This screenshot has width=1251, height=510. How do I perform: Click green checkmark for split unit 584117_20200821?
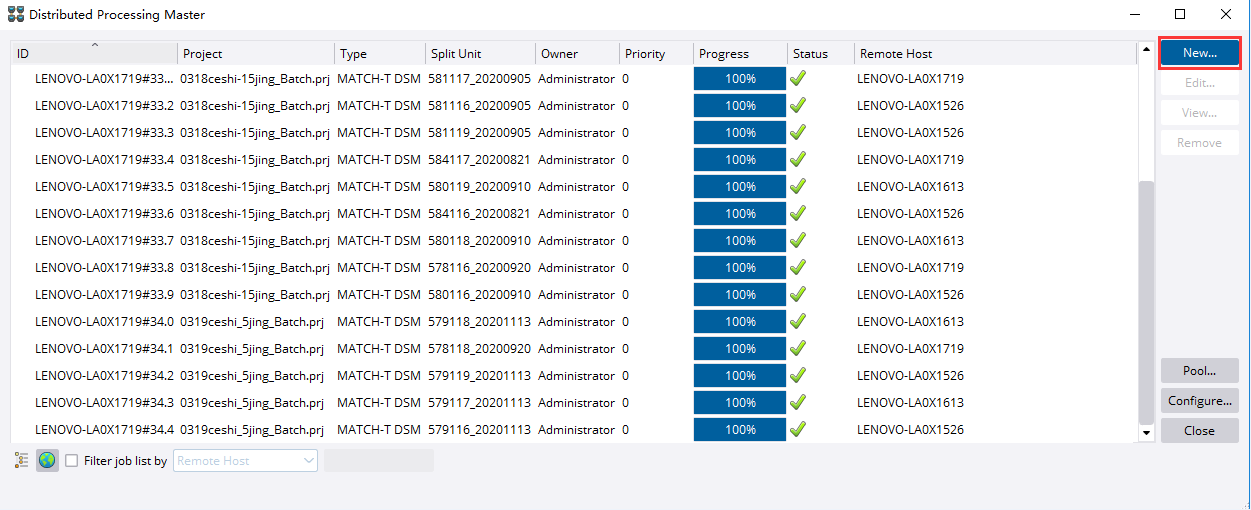coord(798,159)
